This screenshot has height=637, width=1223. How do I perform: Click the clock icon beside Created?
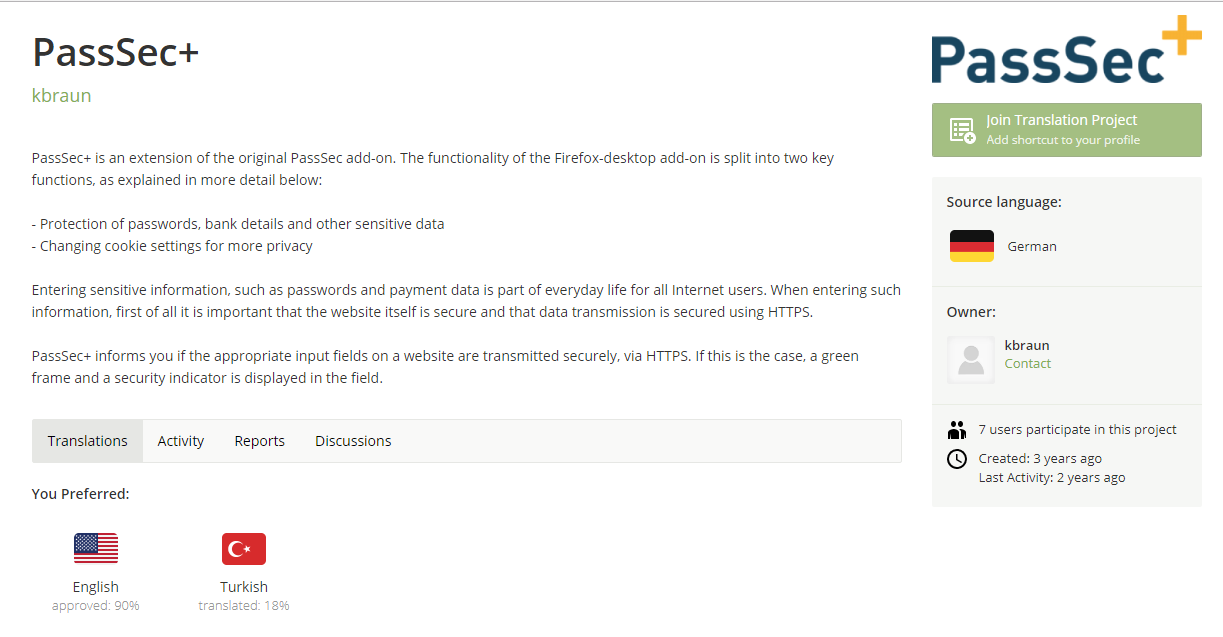tap(957, 459)
